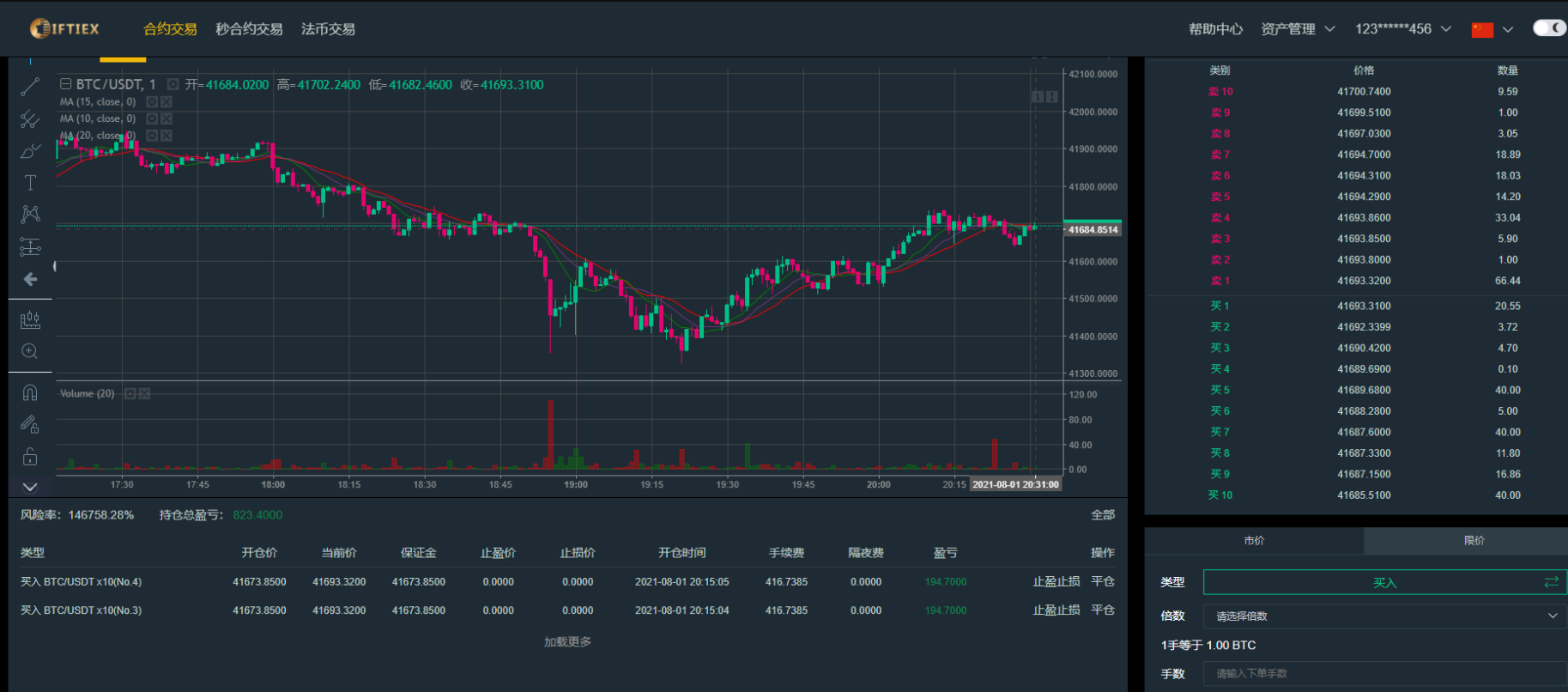Screen dimensions: 1568x692
Task: Click 加载更多 to load more positions
Action: pyautogui.click(x=567, y=641)
